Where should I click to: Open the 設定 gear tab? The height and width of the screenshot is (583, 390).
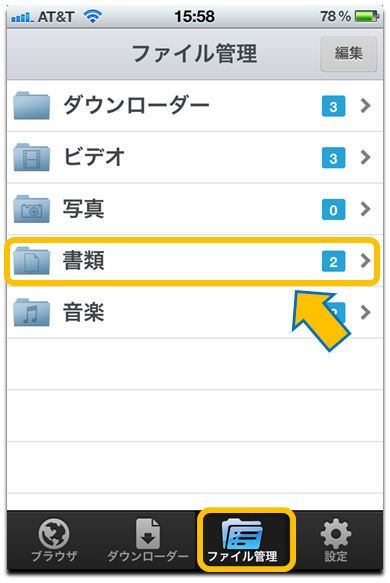click(336, 540)
